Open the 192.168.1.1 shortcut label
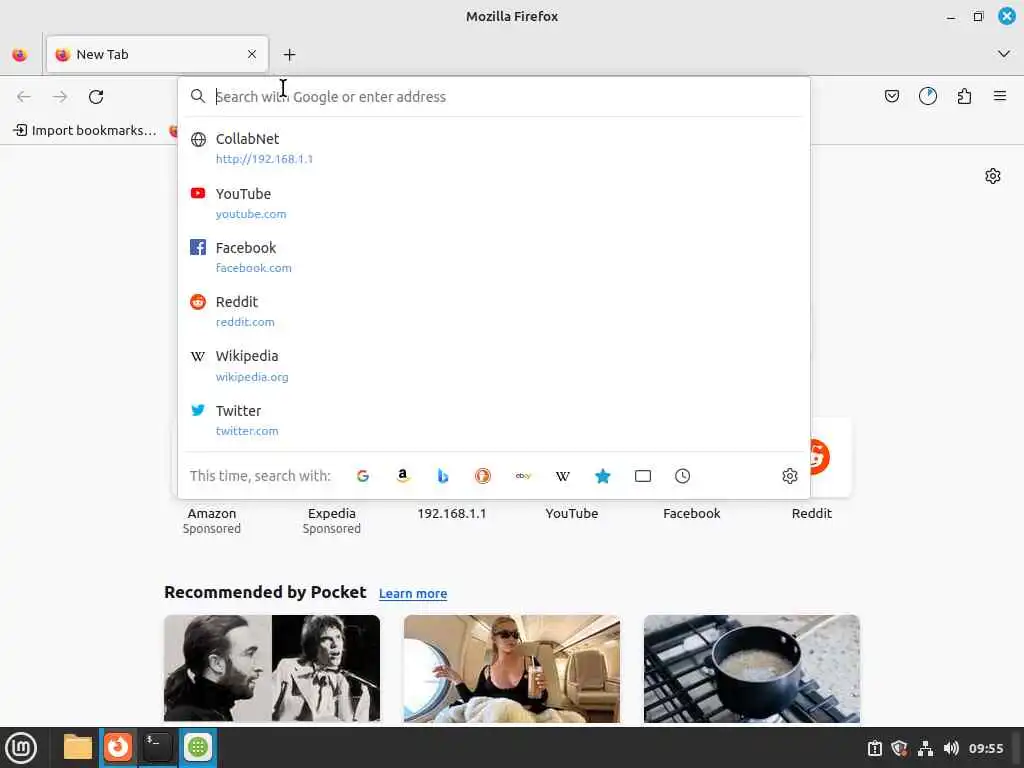This screenshot has height=768, width=1024. tap(452, 513)
